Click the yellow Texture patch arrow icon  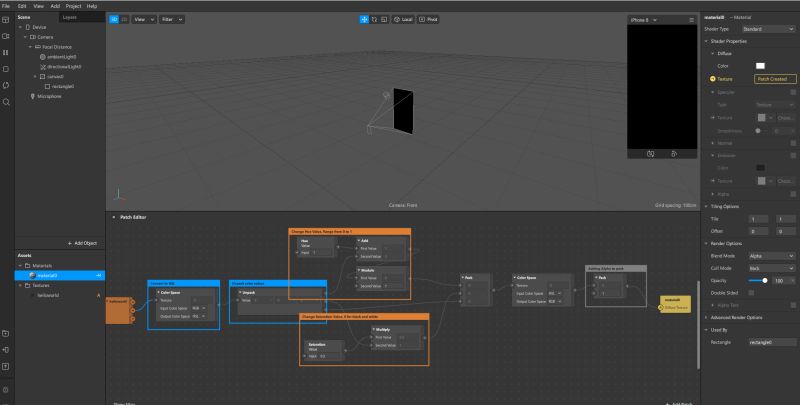[x=713, y=79]
